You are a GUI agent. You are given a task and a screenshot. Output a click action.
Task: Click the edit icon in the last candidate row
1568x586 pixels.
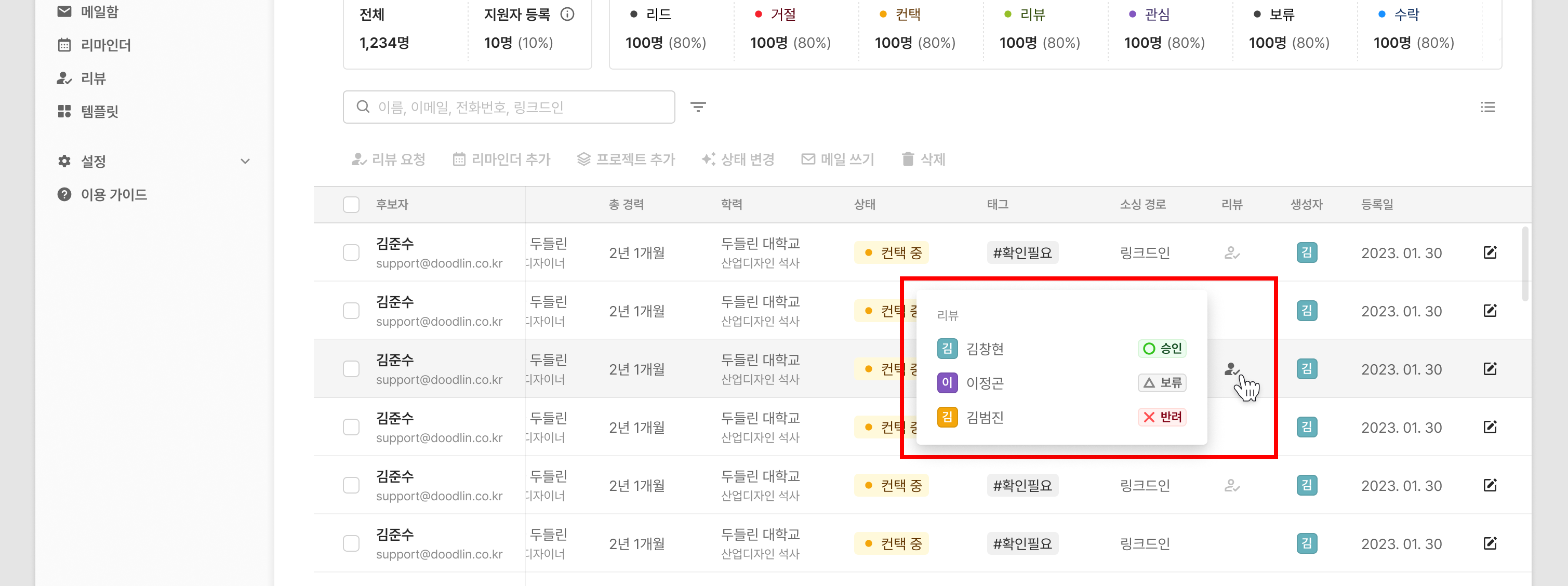click(x=1490, y=543)
